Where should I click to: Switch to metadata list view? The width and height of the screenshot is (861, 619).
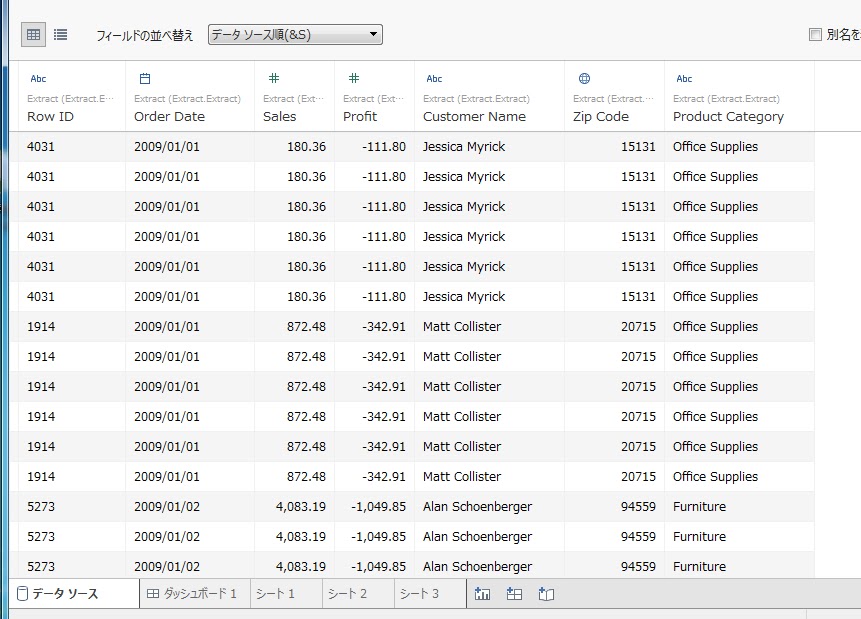tap(61, 35)
